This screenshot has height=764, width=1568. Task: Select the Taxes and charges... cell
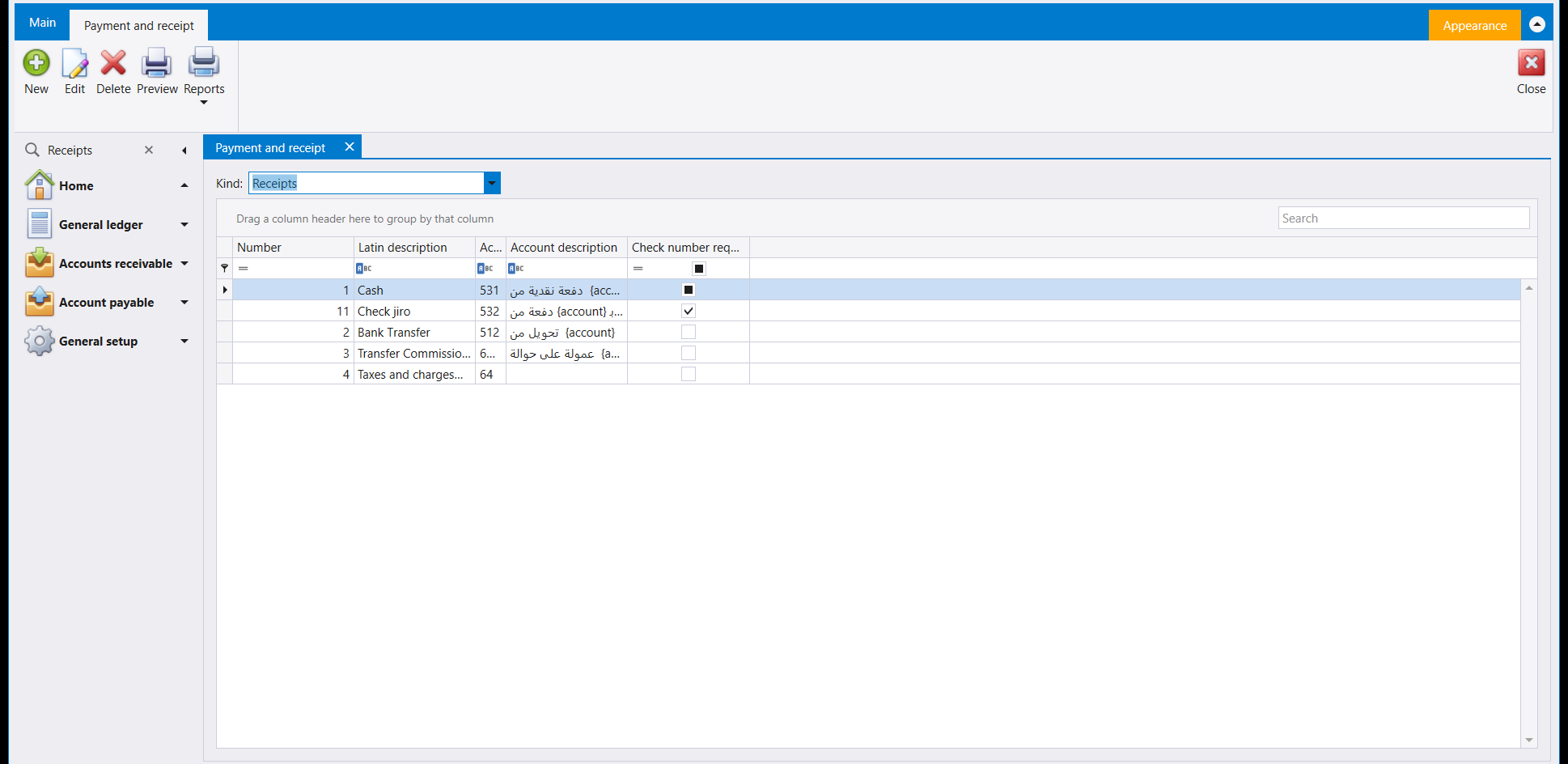click(414, 374)
